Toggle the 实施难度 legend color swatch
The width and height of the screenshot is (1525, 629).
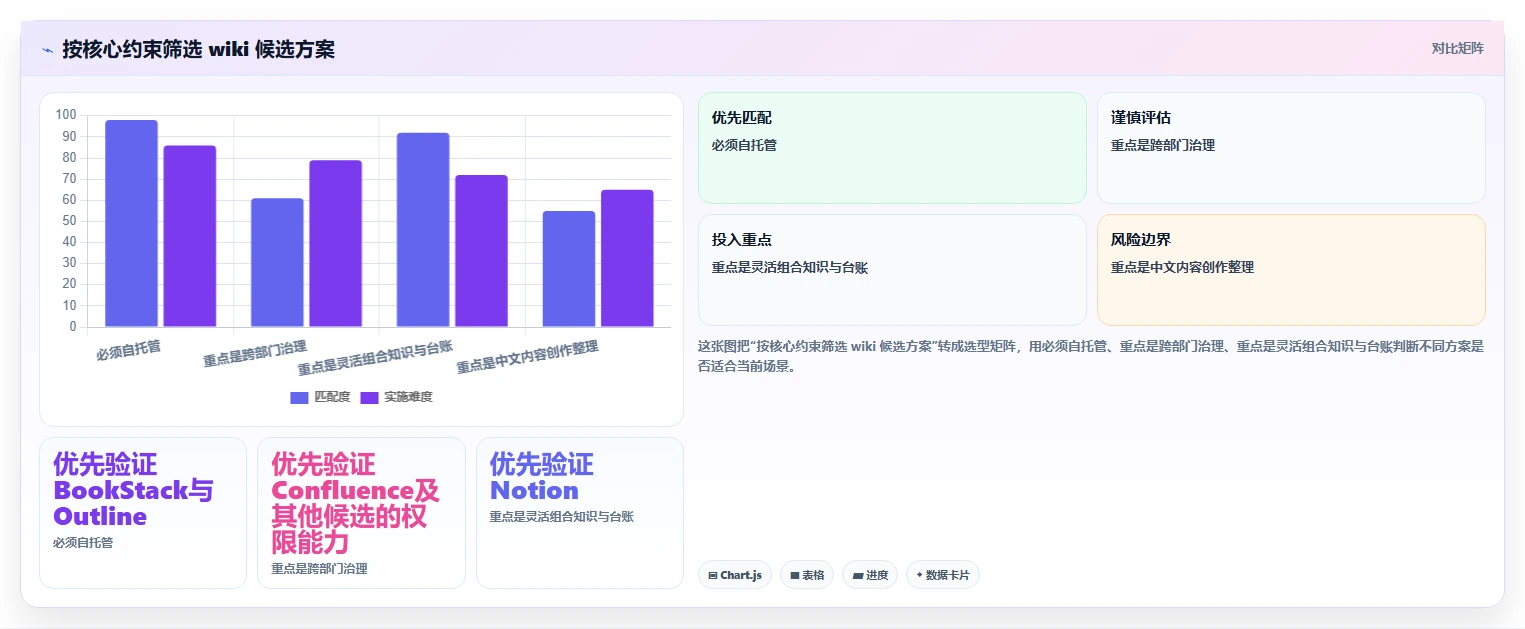coord(369,397)
